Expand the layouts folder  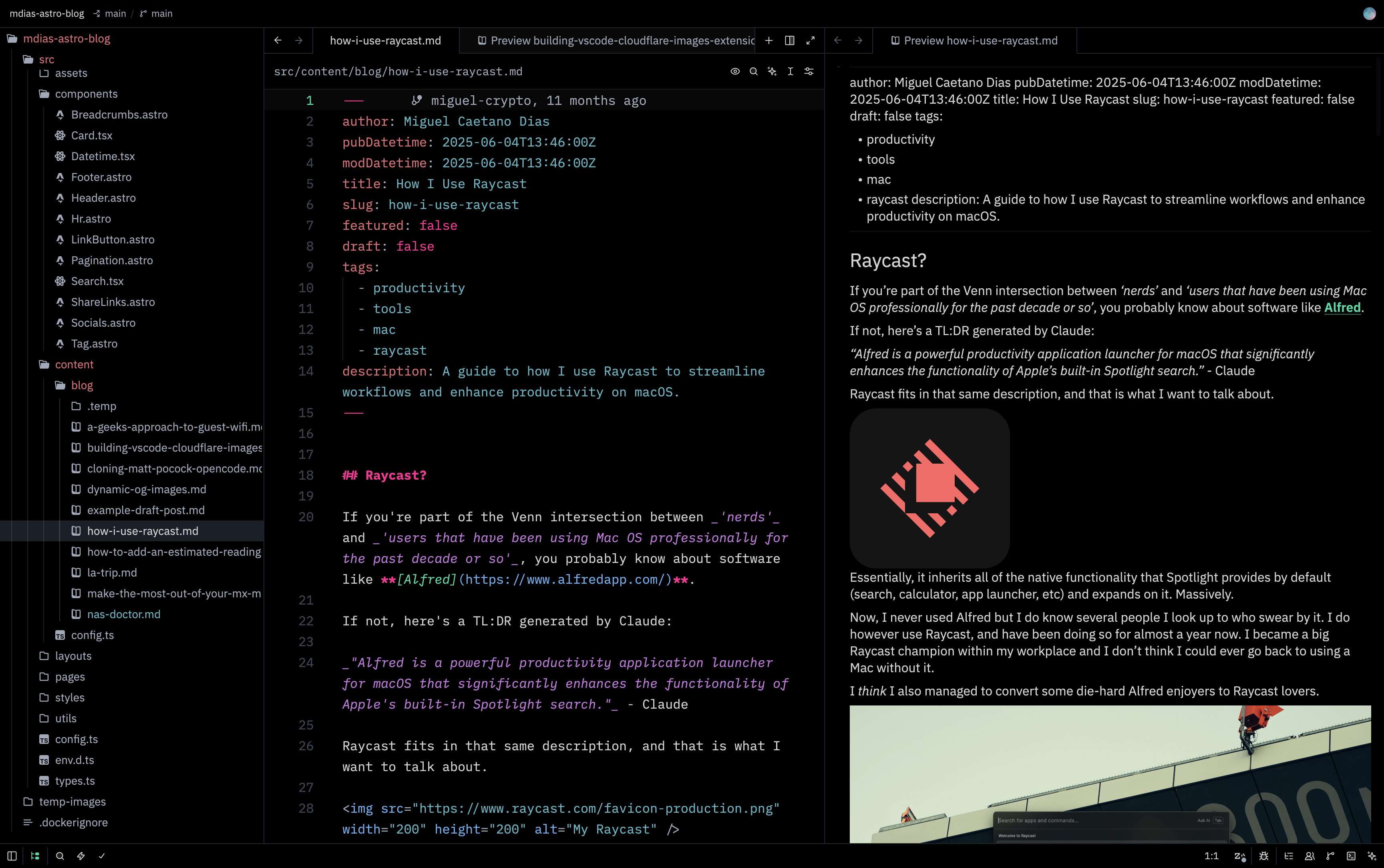point(132,655)
